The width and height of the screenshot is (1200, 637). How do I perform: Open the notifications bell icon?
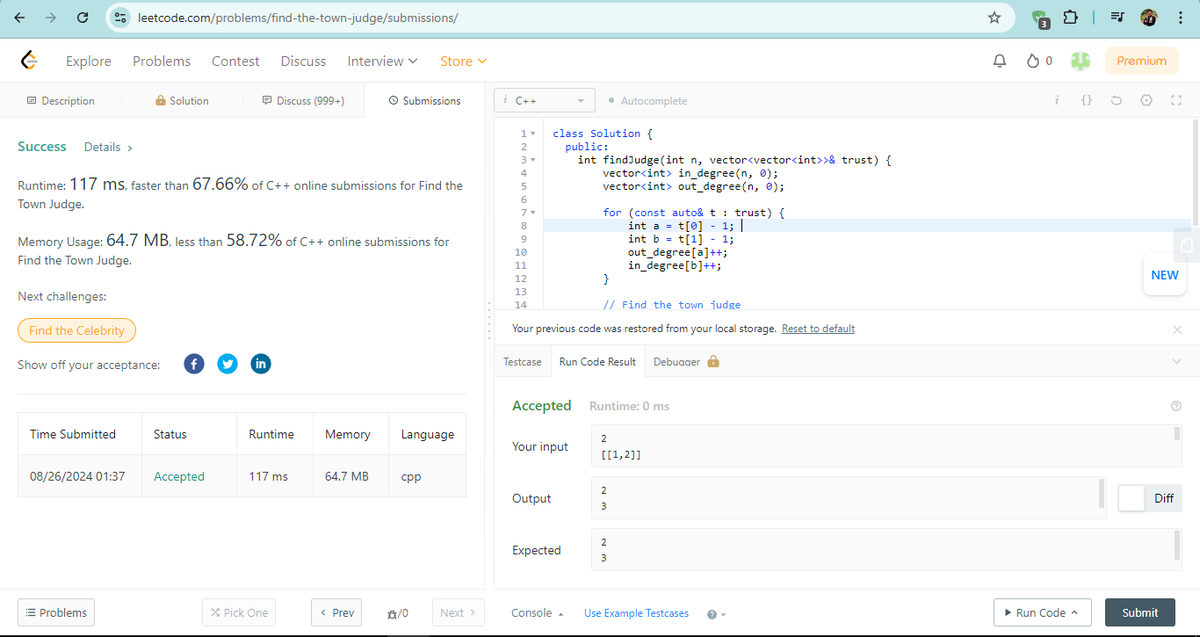pyautogui.click(x=999, y=61)
